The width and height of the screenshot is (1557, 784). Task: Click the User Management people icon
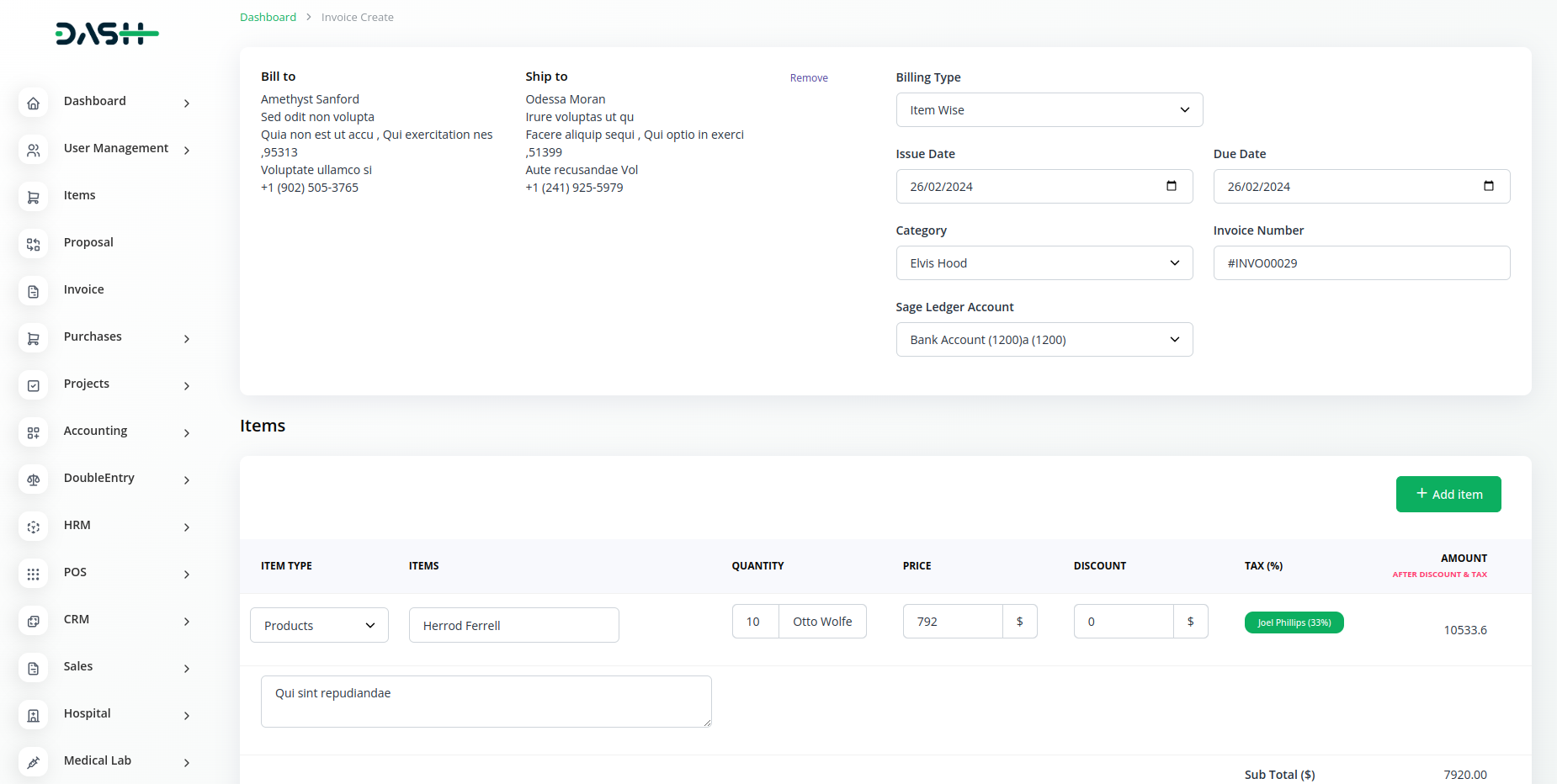(34, 151)
